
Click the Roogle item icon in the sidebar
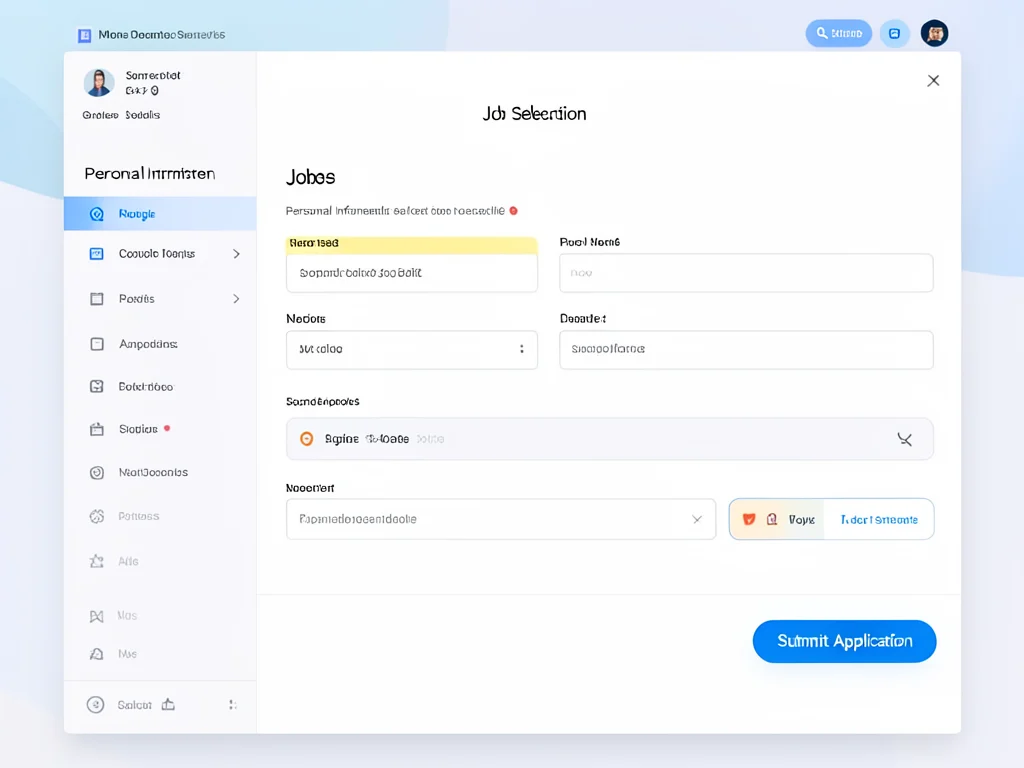(97, 214)
